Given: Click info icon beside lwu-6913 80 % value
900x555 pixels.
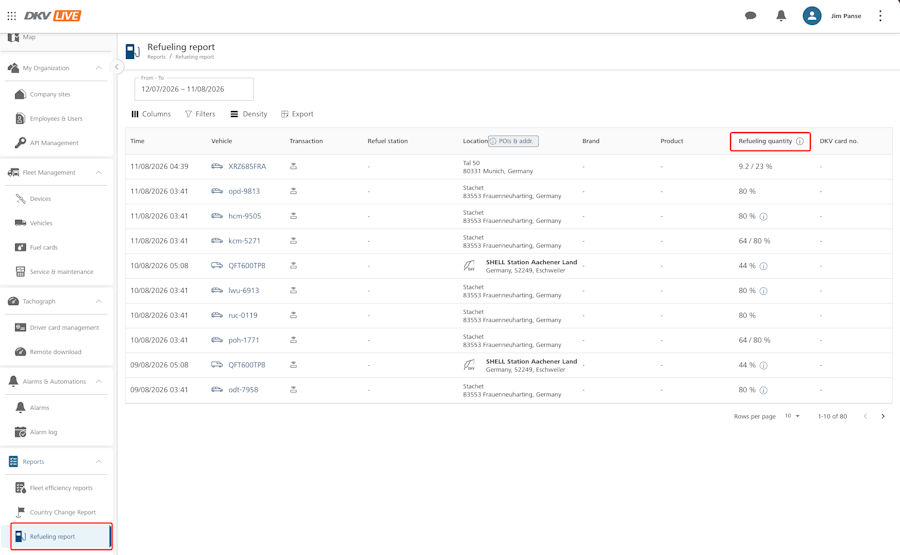Looking at the screenshot, I should click(763, 291).
